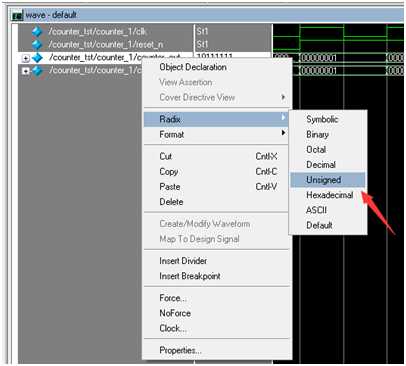This screenshot has width=406, height=366.
Task: Select the /counter_tst/counter_1/clk signal
Action: coord(97,31)
